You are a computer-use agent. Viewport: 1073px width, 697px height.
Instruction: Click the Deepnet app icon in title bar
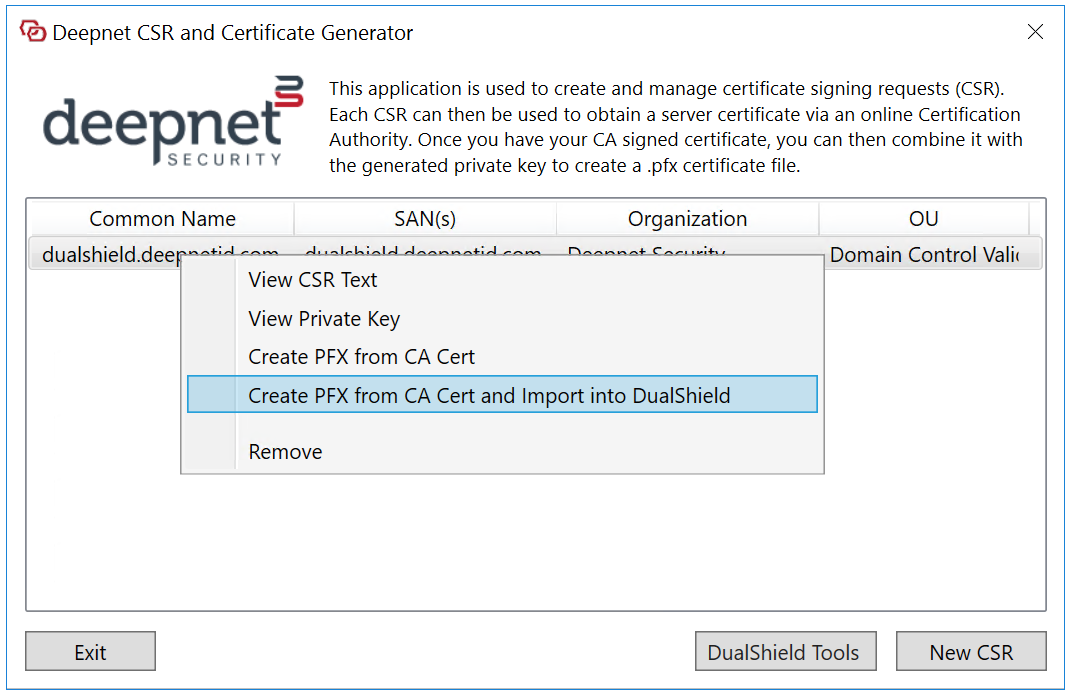(x=33, y=32)
